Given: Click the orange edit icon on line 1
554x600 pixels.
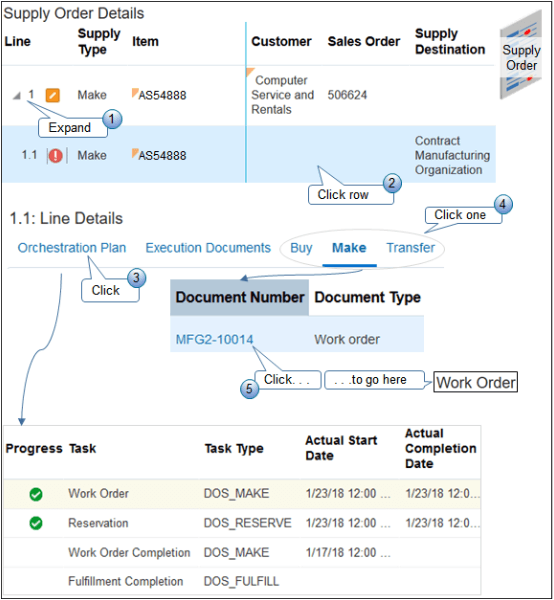Looking at the screenshot, I should 52,95.
